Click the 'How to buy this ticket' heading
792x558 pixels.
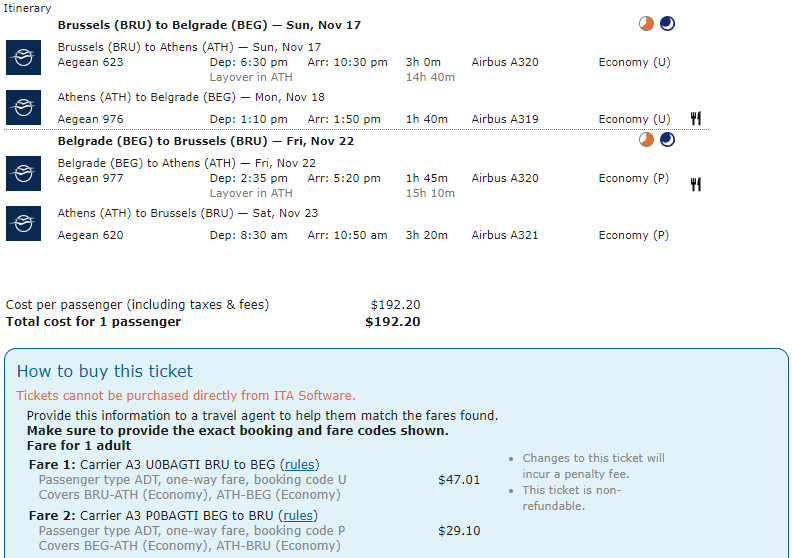coord(105,372)
